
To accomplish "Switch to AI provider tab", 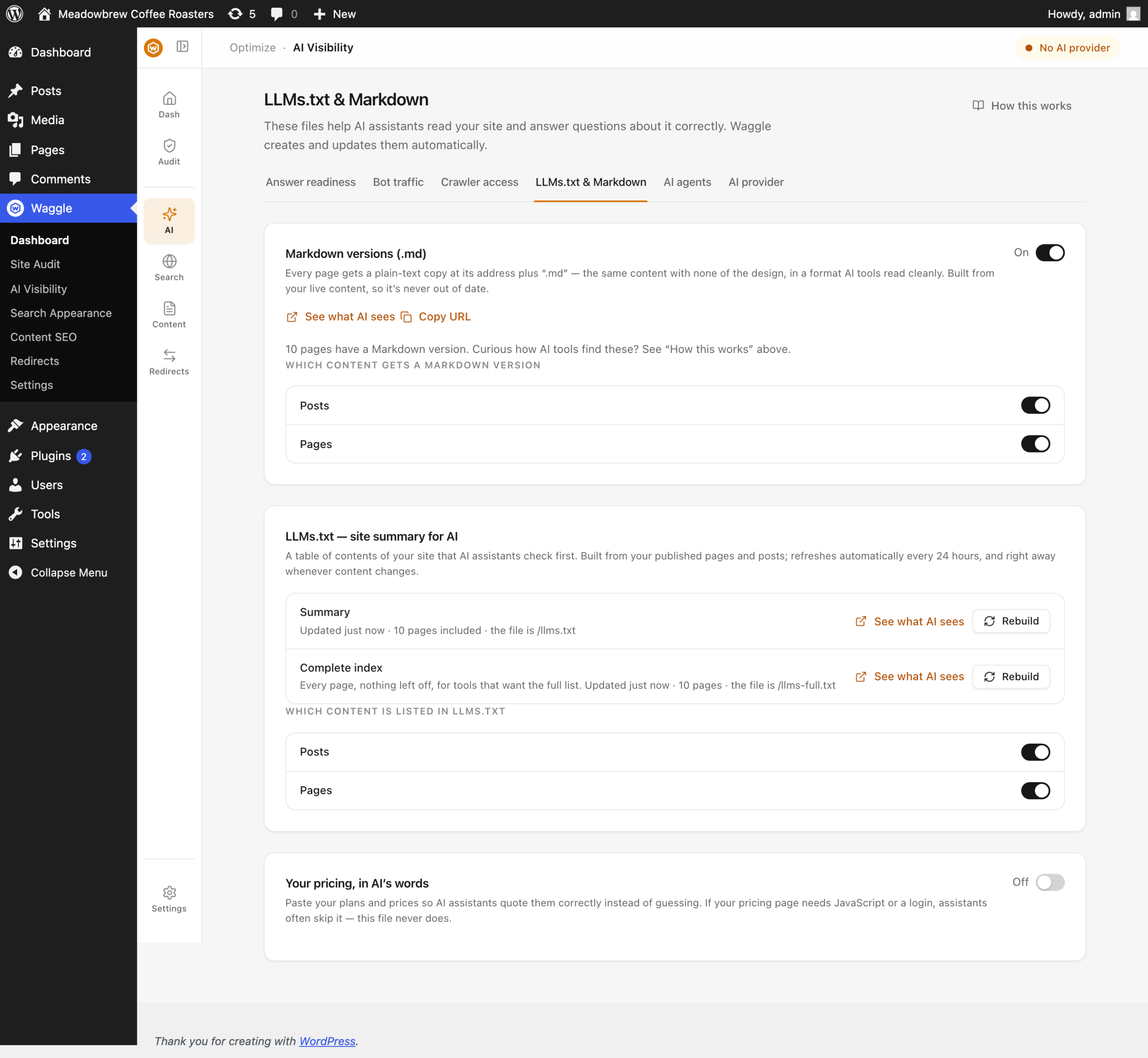I will click(756, 182).
